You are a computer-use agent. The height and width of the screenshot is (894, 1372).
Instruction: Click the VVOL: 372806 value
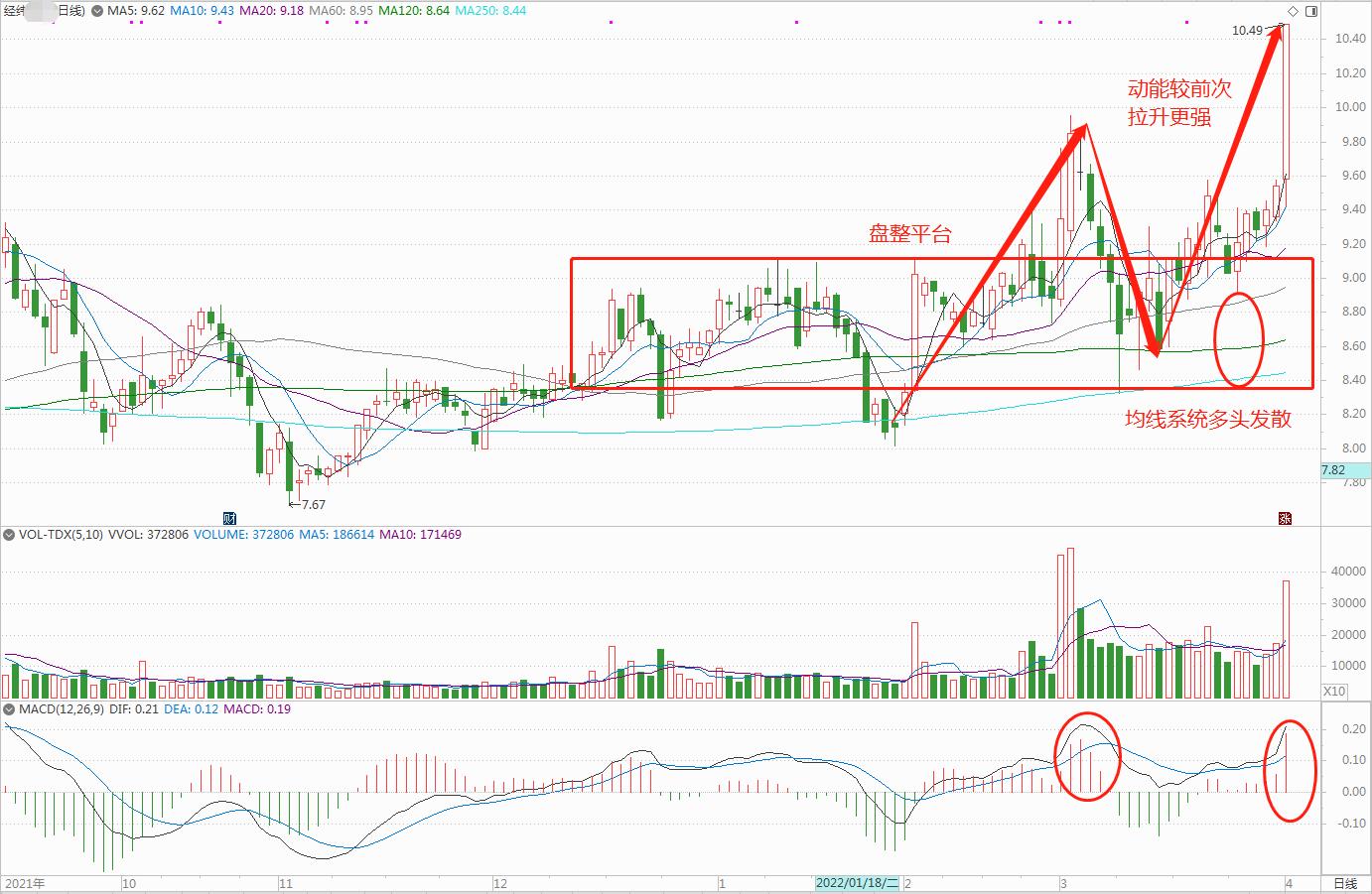point(149,535)
